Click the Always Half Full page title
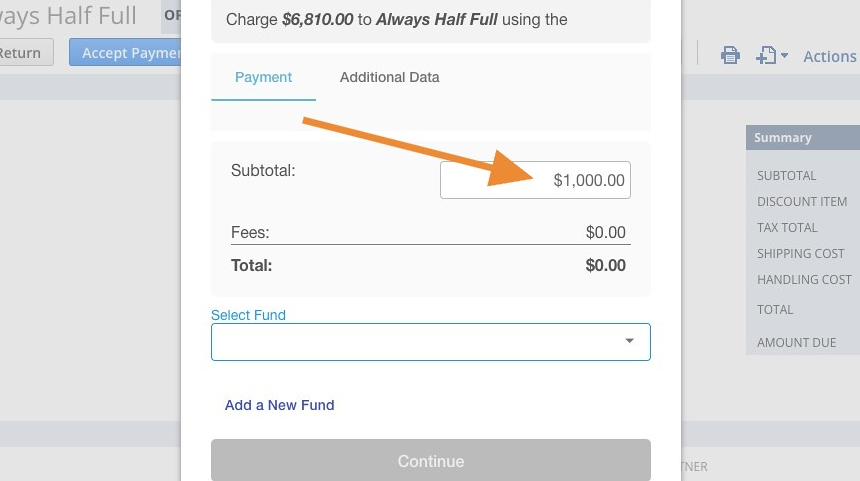The image size is (860, 481). click(68, 15)
